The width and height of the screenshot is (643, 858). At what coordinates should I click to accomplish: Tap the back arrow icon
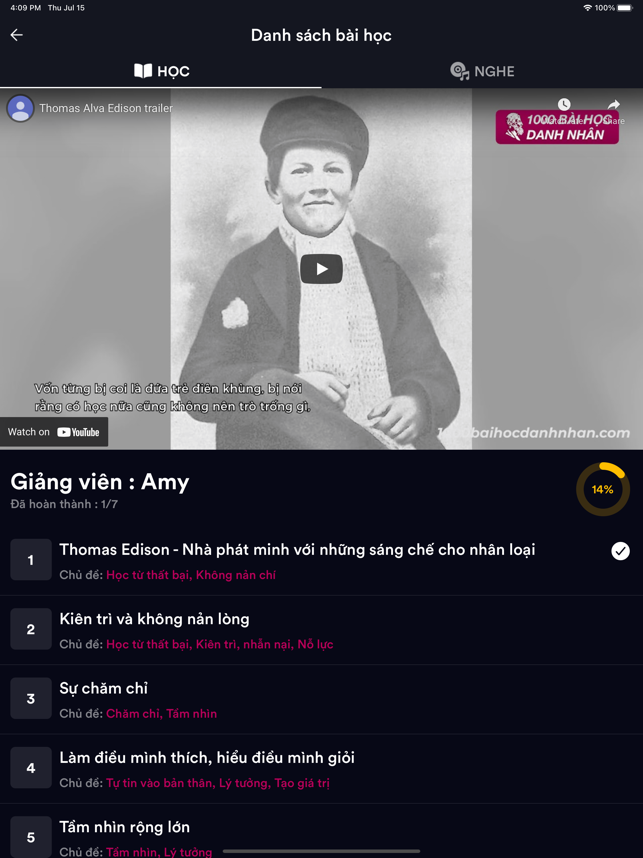16,35
